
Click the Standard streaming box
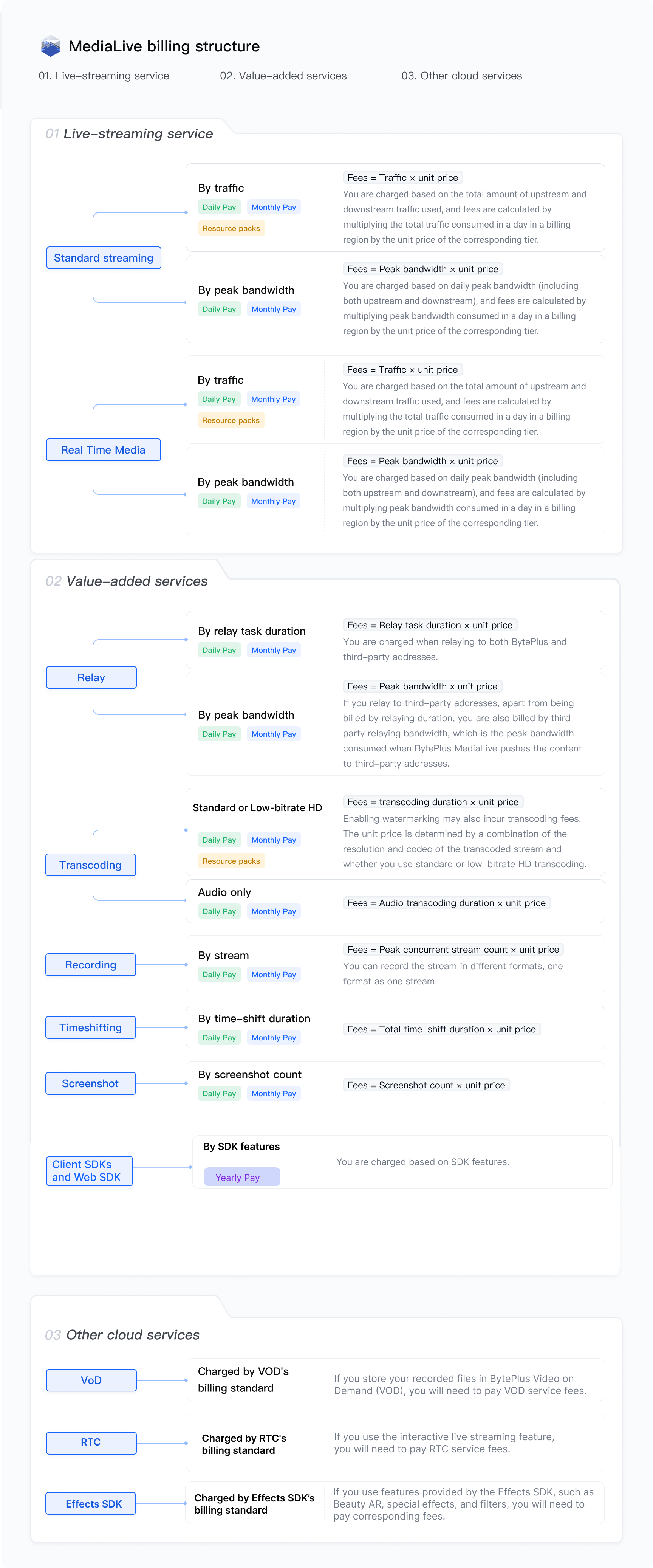pyautogui.click(x=104, y=258)
